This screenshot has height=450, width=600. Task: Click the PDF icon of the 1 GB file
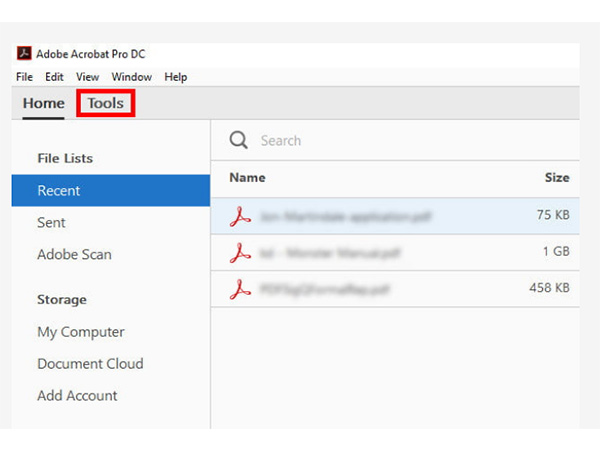pos(240,252)
